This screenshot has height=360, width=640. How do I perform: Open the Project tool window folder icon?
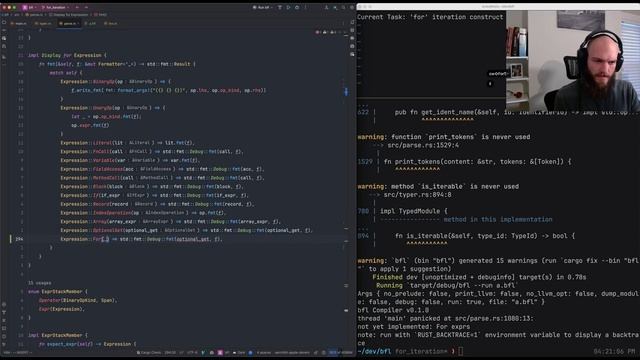click(x=4, y=22)
